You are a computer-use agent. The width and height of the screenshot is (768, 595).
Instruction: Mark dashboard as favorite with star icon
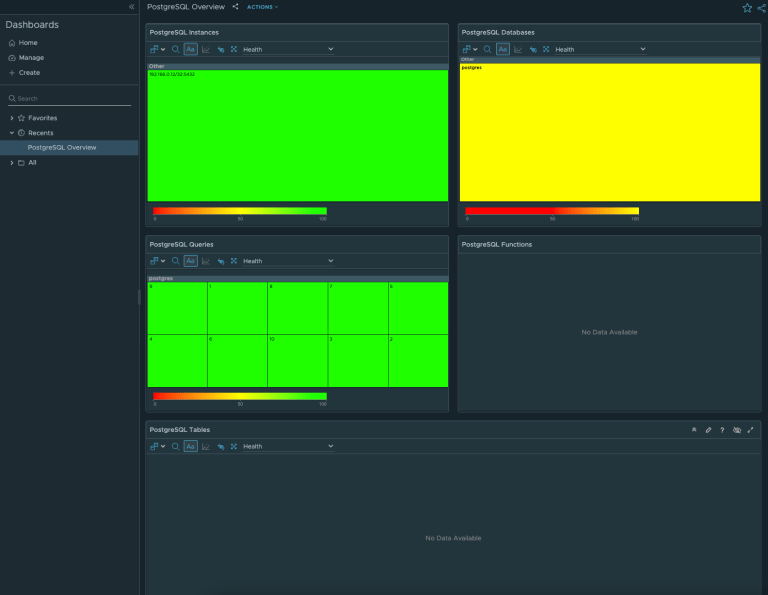(747, 7)
